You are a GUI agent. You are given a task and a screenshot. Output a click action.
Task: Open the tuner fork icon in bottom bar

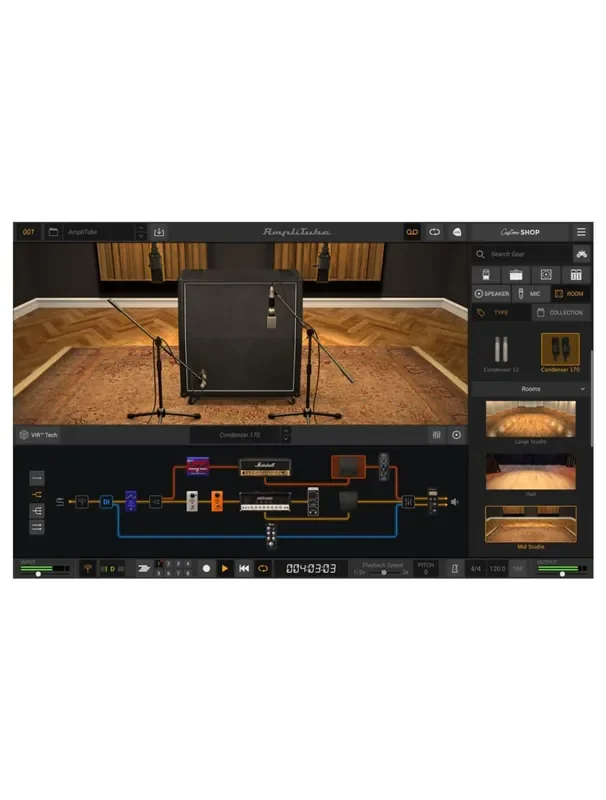(87, 568)
